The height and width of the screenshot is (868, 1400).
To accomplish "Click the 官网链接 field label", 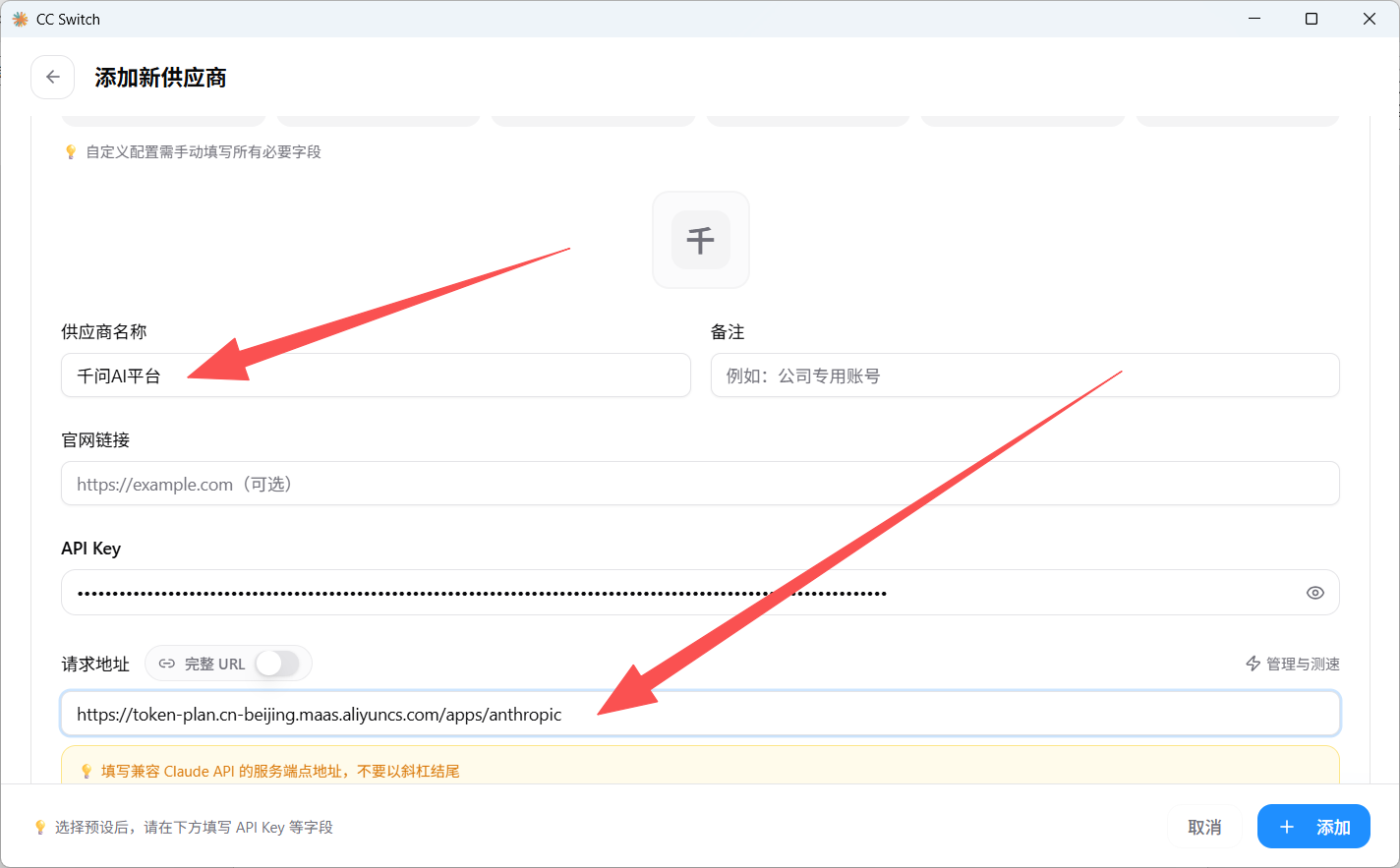I will click(x=95, y=440).
